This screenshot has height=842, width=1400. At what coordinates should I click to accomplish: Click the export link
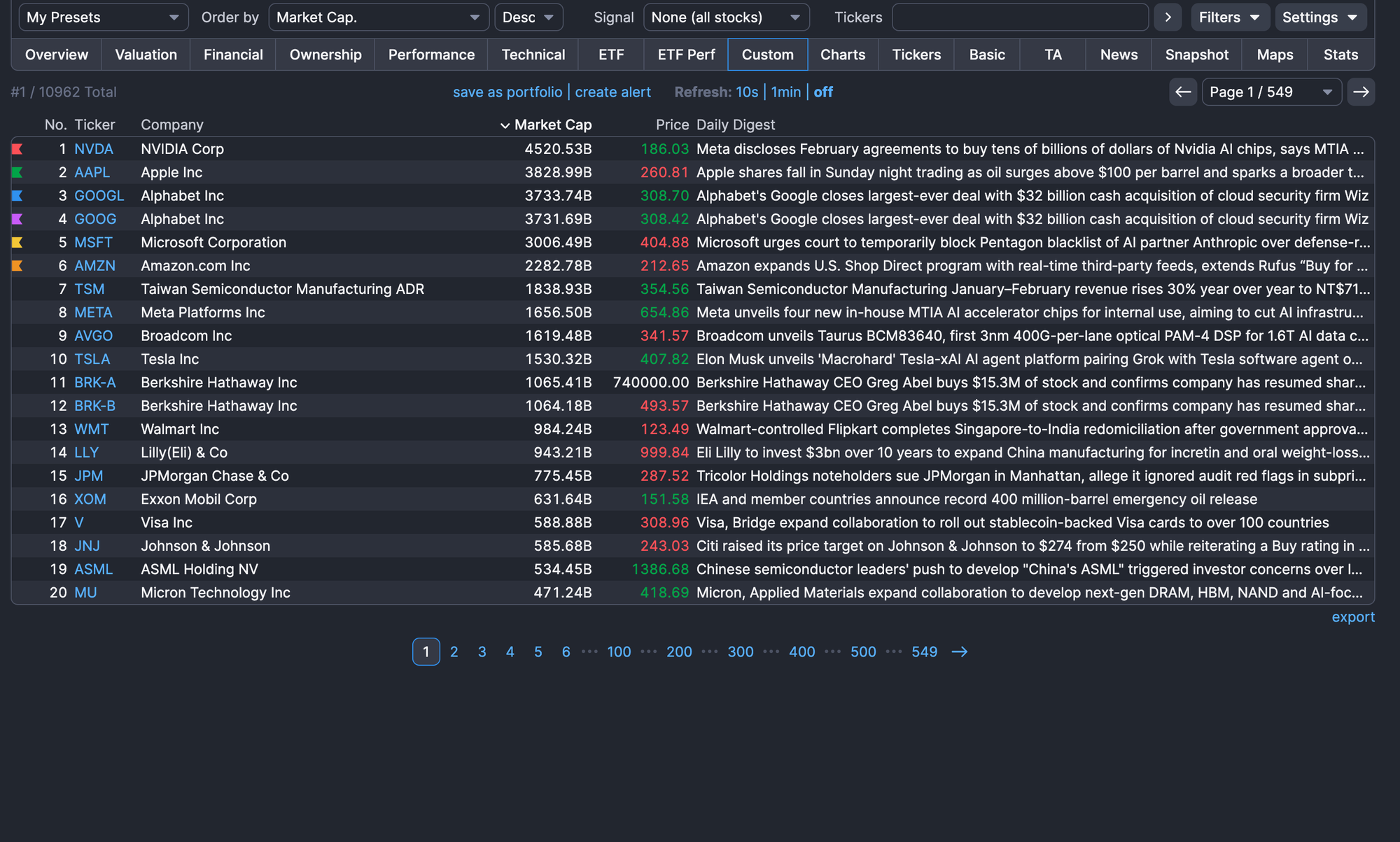tap(1352, 617)
